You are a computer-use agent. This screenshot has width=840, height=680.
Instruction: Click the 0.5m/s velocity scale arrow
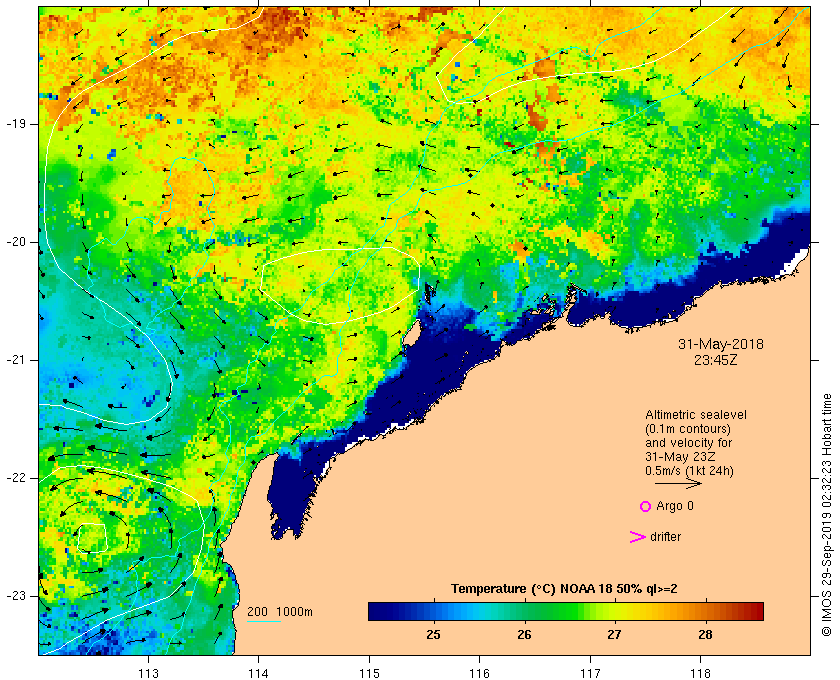[678, 483]
